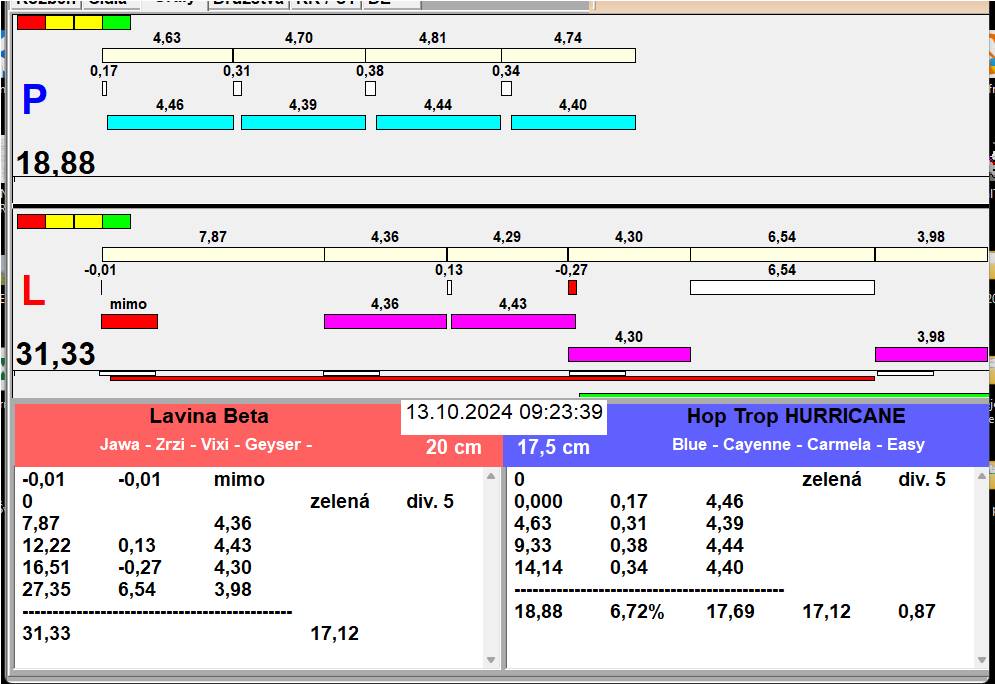Screen dimensions: 995x684
Task: Click the 9,33 cell in Hop Trop table
Action: click(532, 546)
